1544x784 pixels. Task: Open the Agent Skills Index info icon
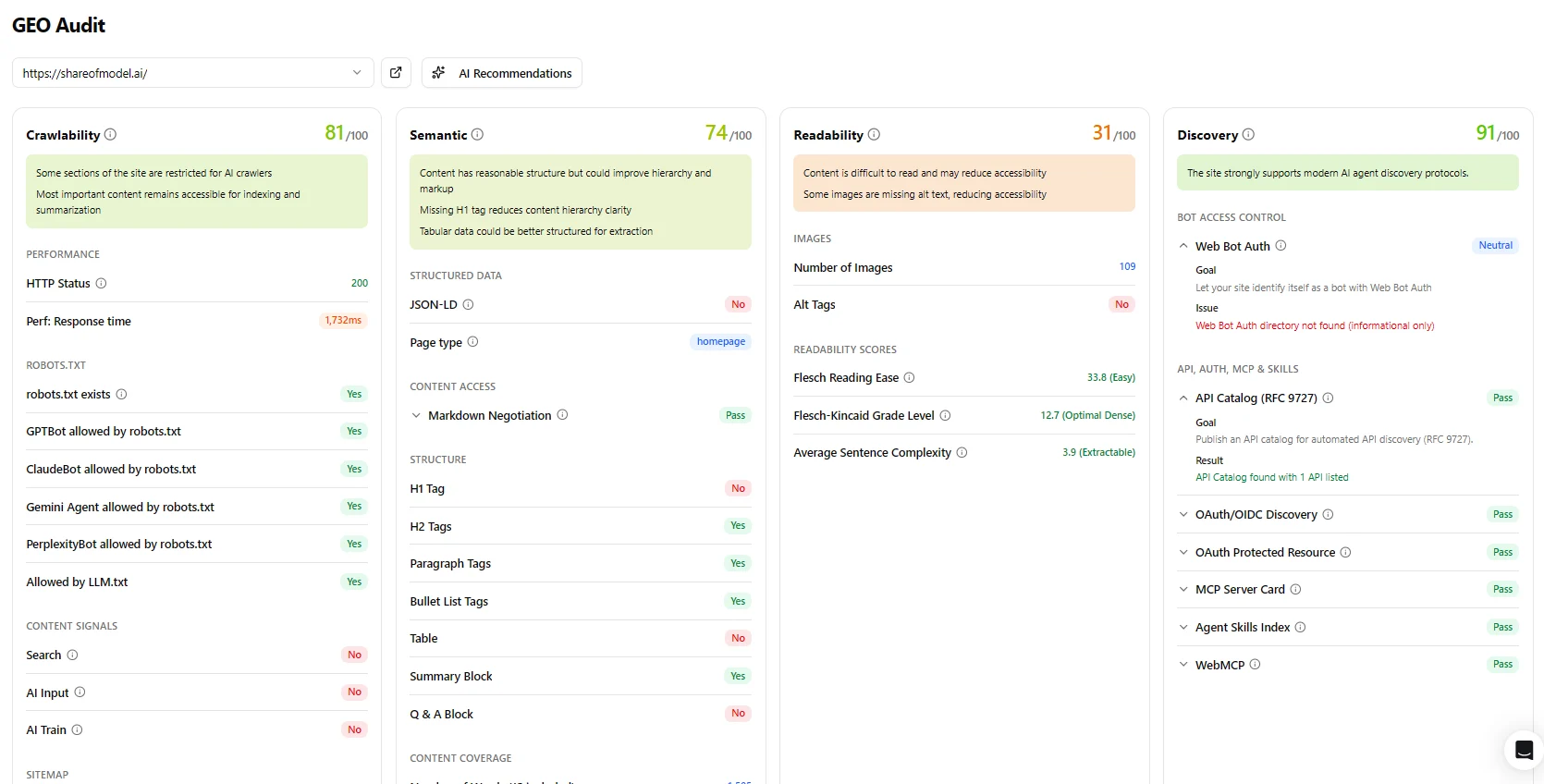1300,628
